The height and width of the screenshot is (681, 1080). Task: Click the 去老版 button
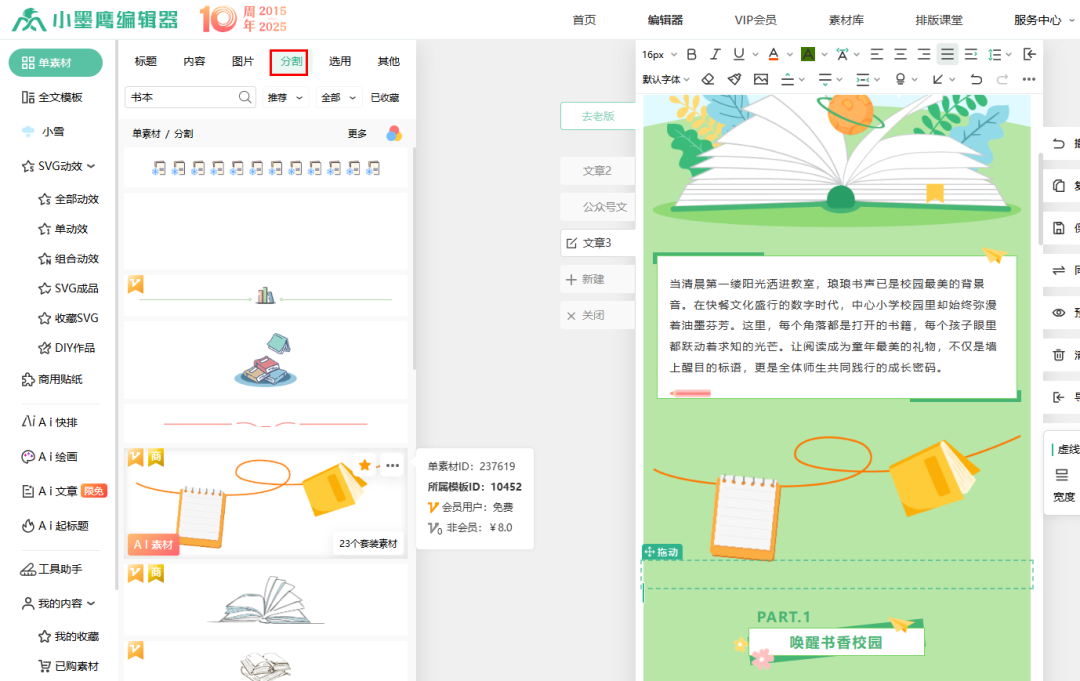(x=597, y=116)
